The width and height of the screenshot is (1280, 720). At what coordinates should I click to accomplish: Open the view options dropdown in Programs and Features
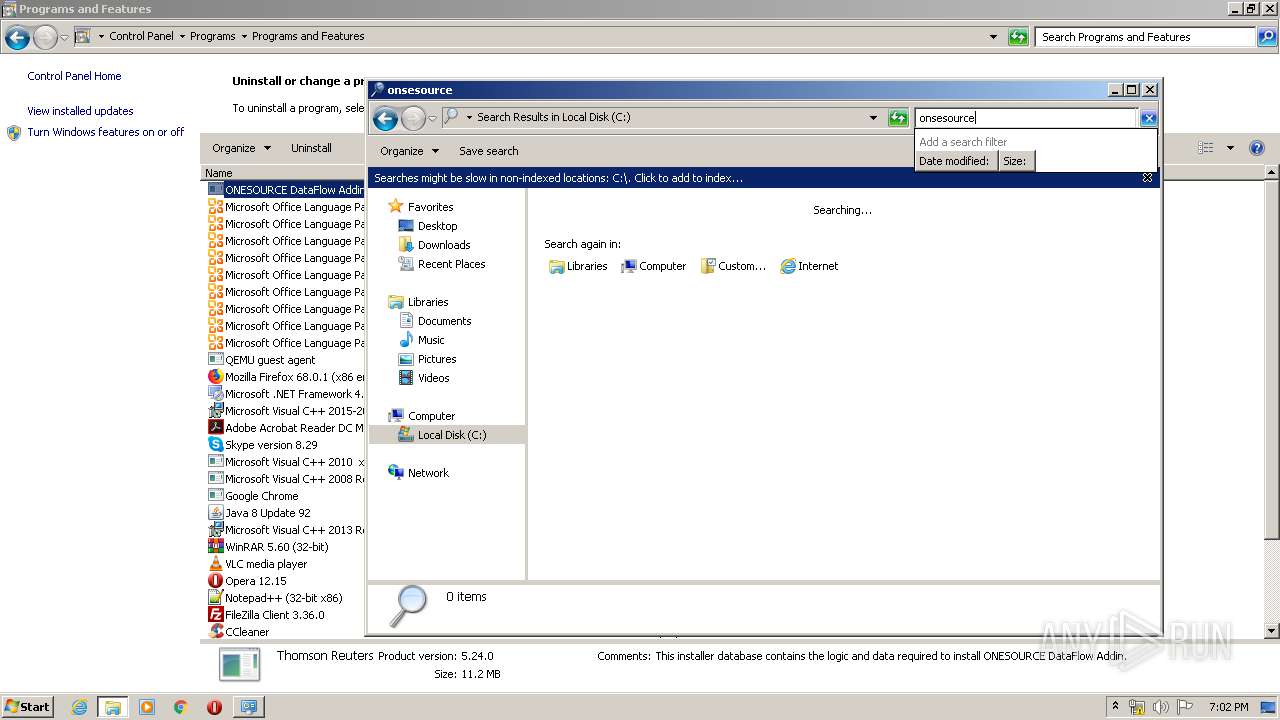point(1231,148)
